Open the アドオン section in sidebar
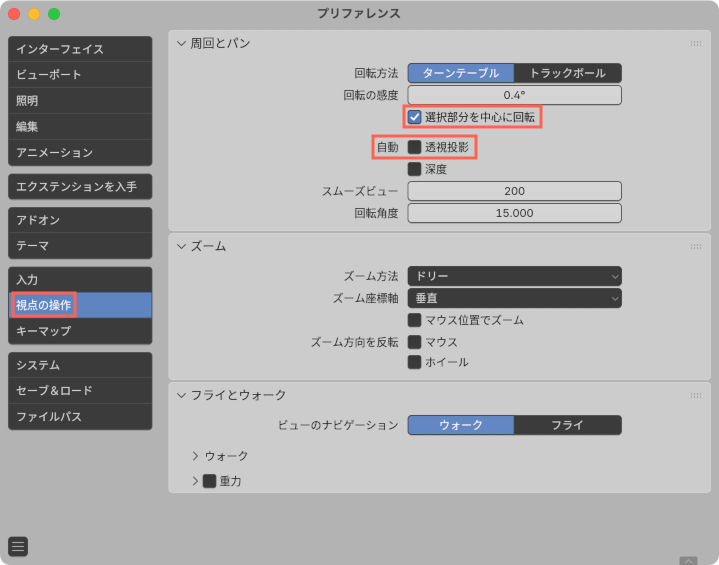Screen dimensions: 719x565 tap(80, 220)
